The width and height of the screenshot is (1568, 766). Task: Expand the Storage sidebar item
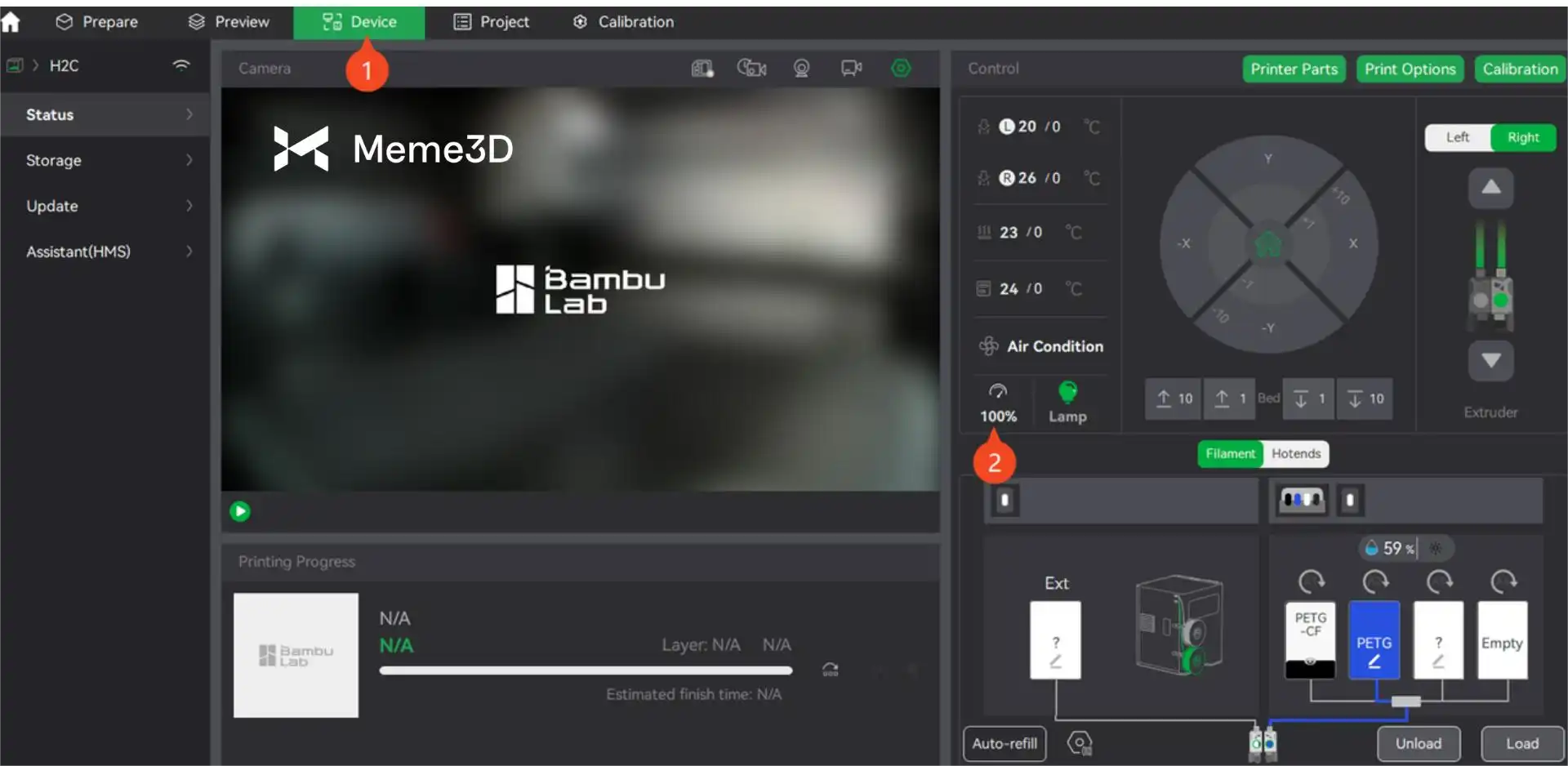(105, 160)
